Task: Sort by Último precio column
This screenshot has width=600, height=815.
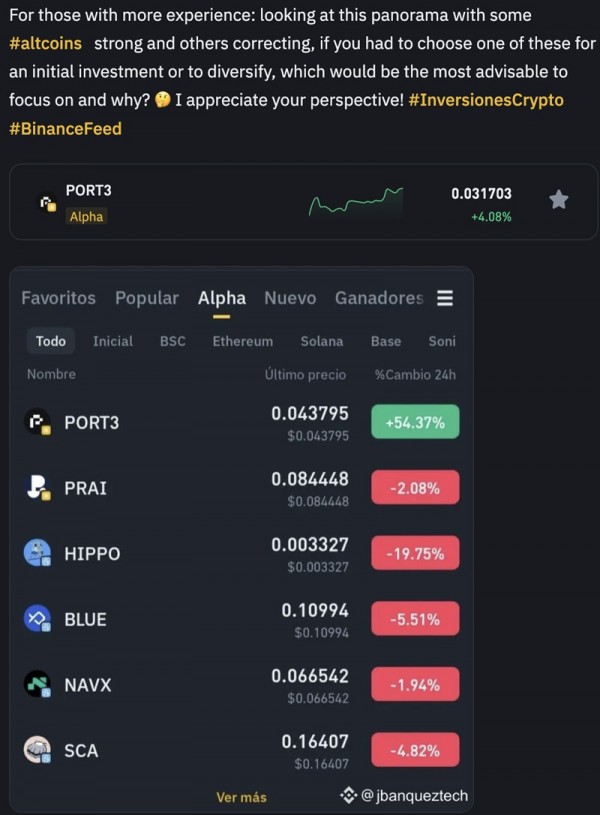Action: point(305,374)
